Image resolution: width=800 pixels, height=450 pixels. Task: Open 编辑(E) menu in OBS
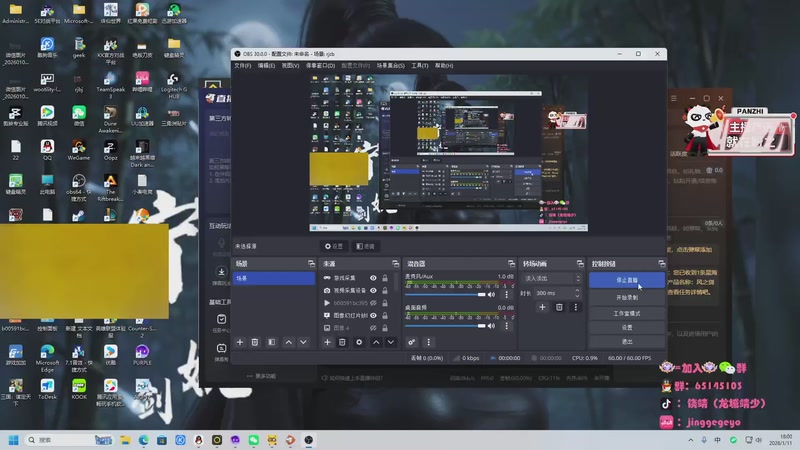pyautogui.click(x=266, y=66)
